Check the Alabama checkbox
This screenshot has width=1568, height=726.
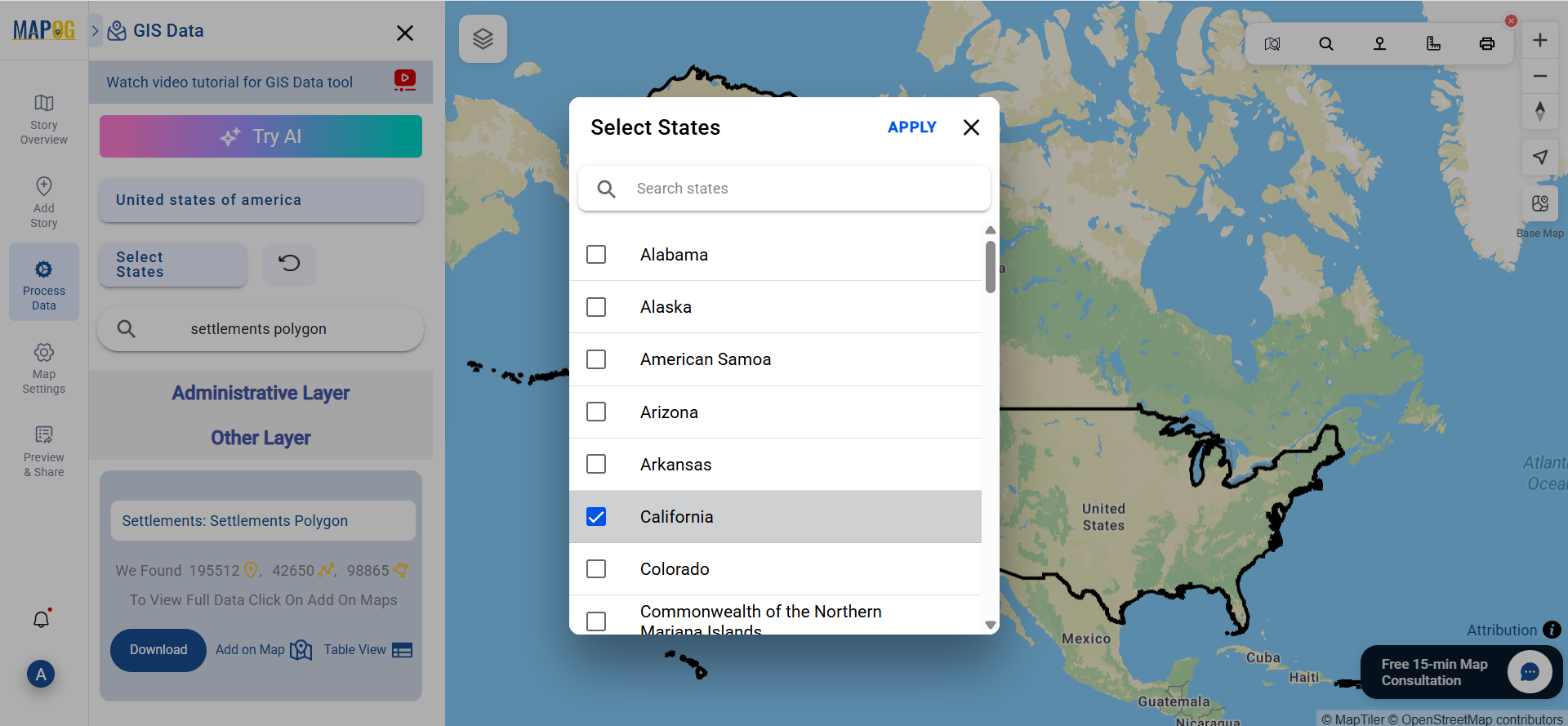point(596,254)
